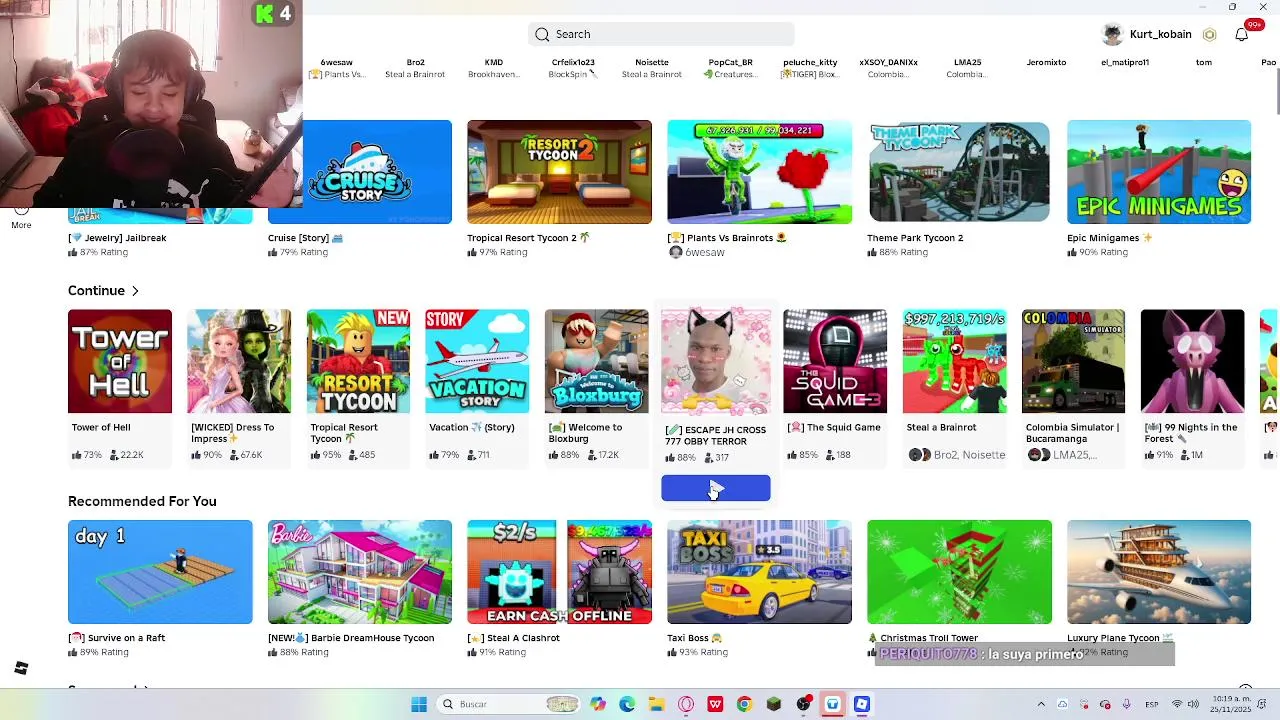Click the Windows Buscar search box

click(508, 704)
